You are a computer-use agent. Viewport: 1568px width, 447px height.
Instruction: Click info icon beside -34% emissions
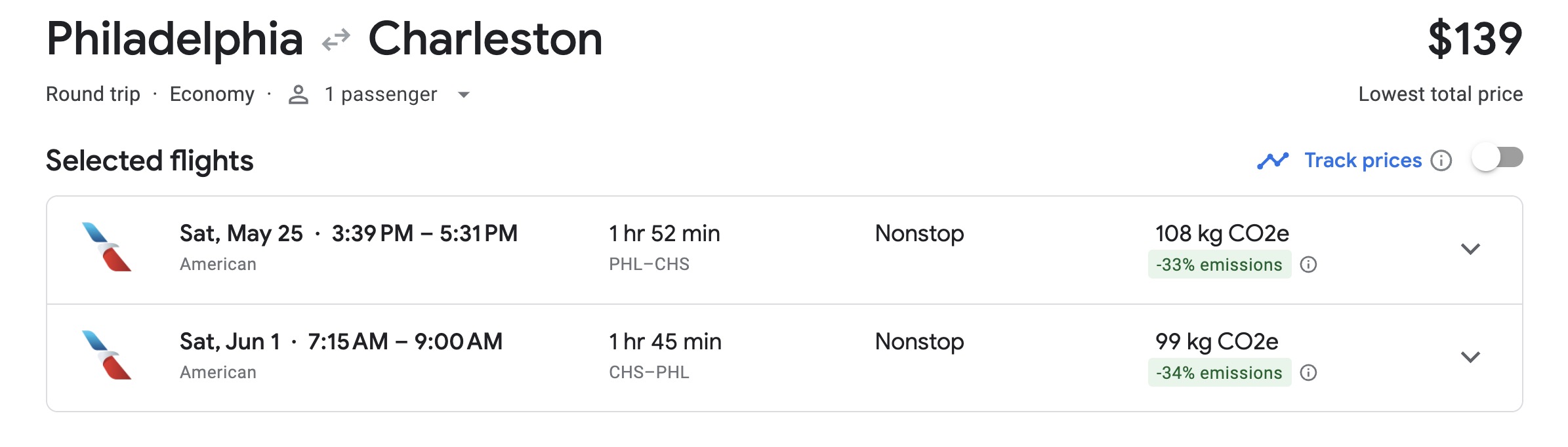[x=1309, y=373]
